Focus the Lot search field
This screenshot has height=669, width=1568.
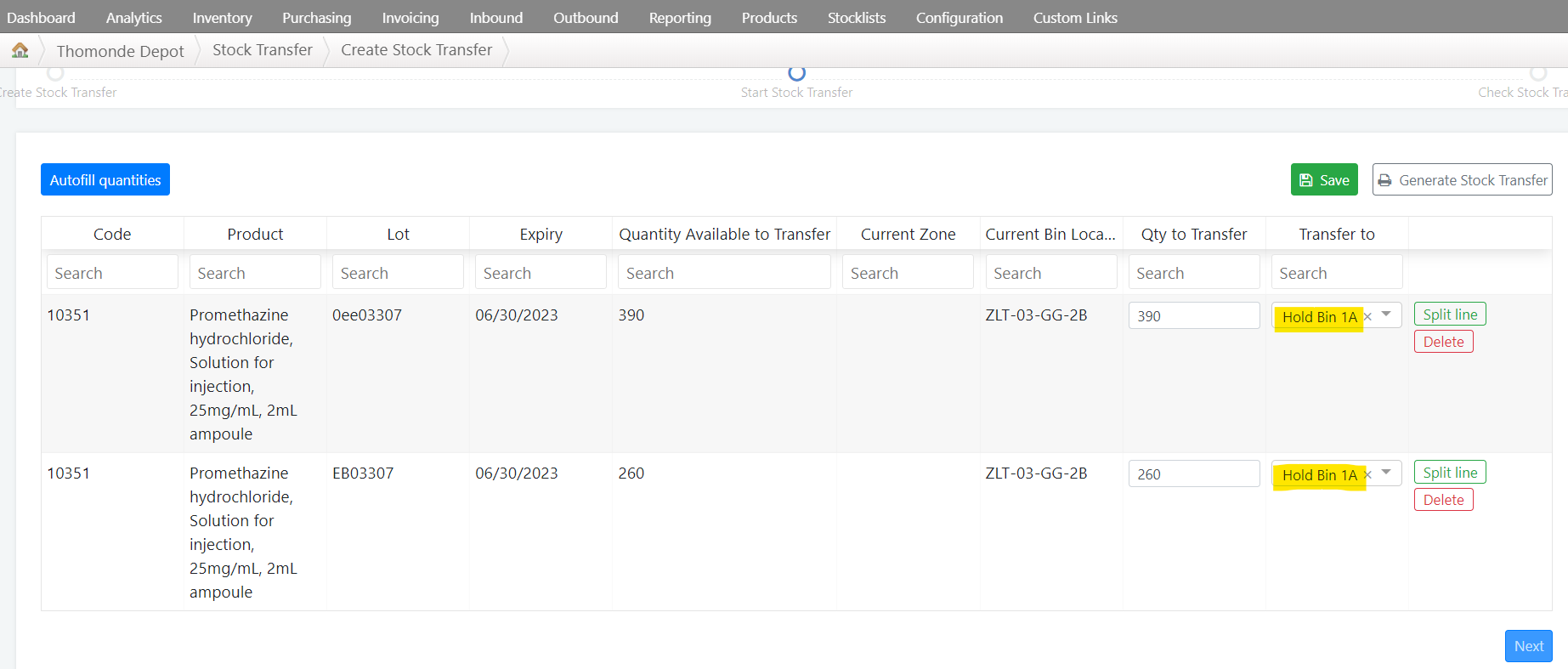[x=398, y=273]
